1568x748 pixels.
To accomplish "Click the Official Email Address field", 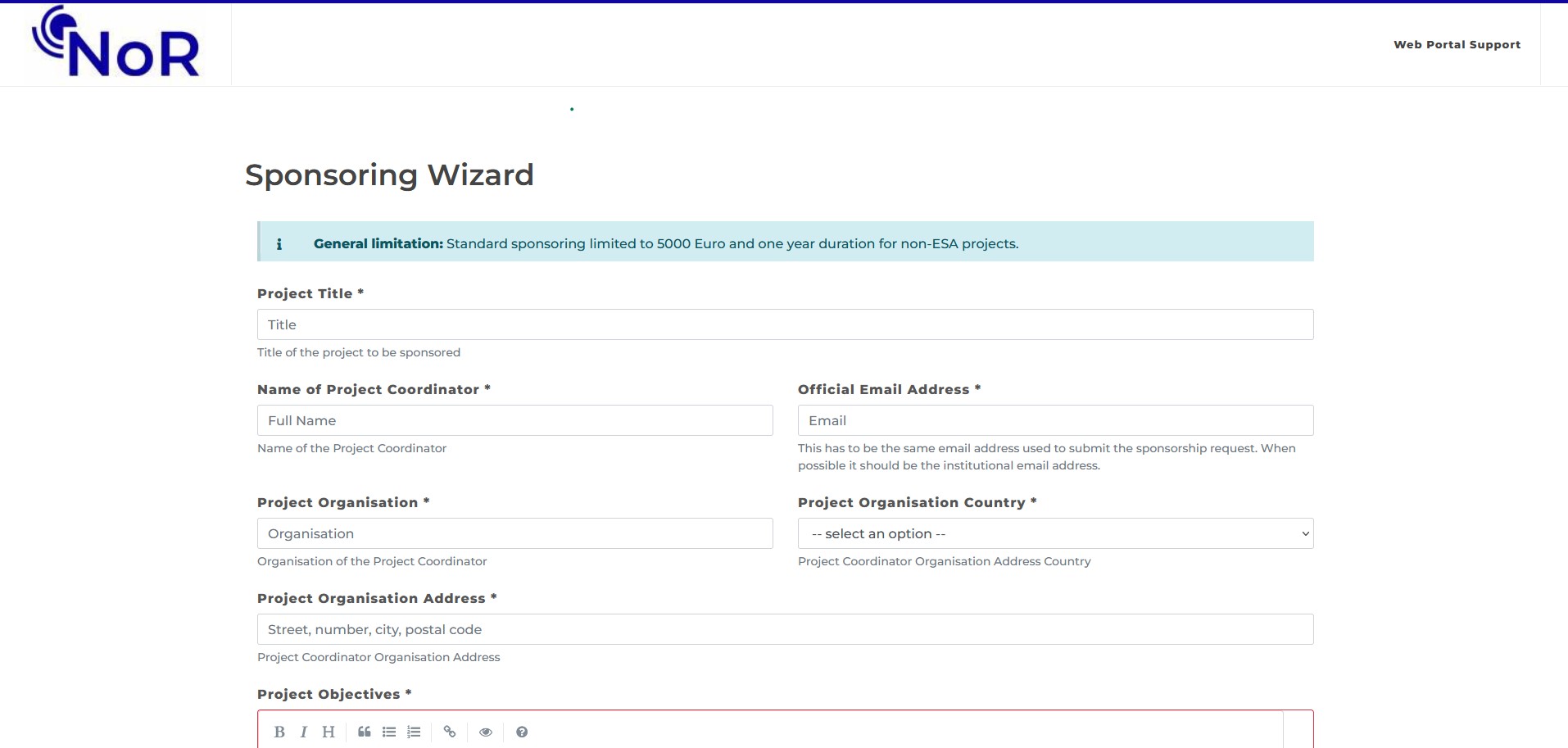I will [1055, 420].
